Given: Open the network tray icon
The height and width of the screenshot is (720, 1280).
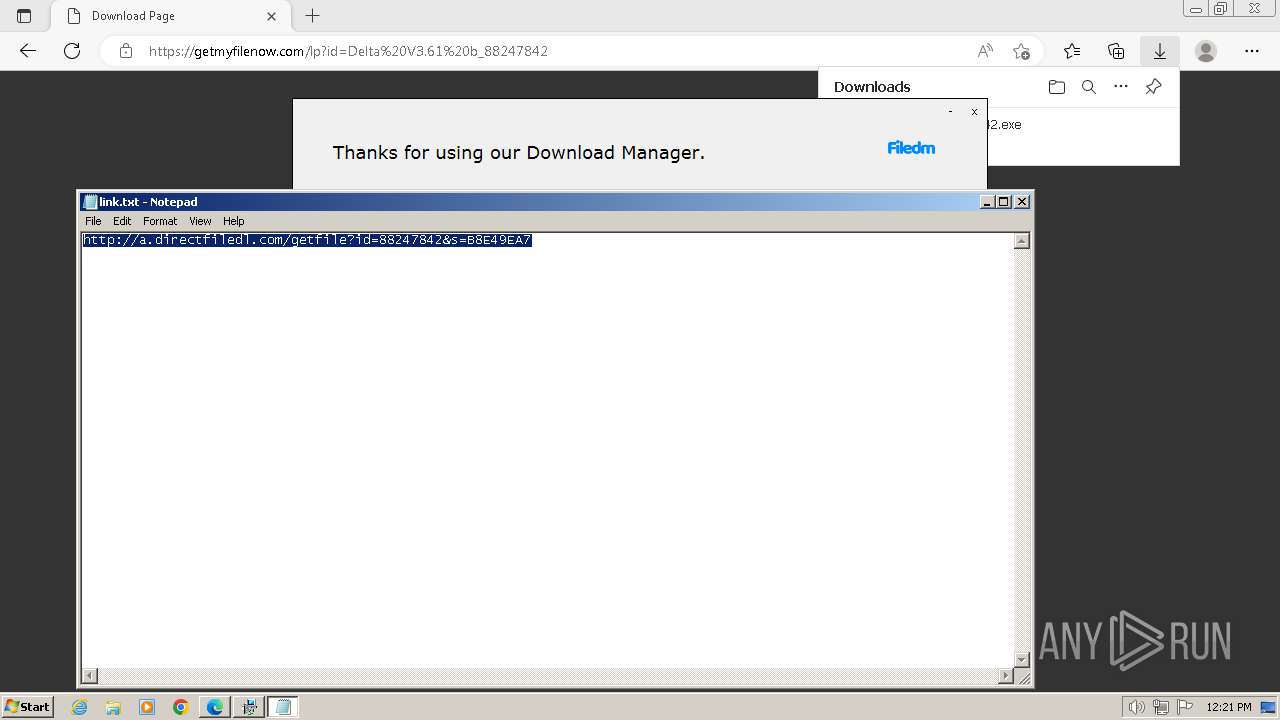Looking at the screenshot, I should (1161, 707).
